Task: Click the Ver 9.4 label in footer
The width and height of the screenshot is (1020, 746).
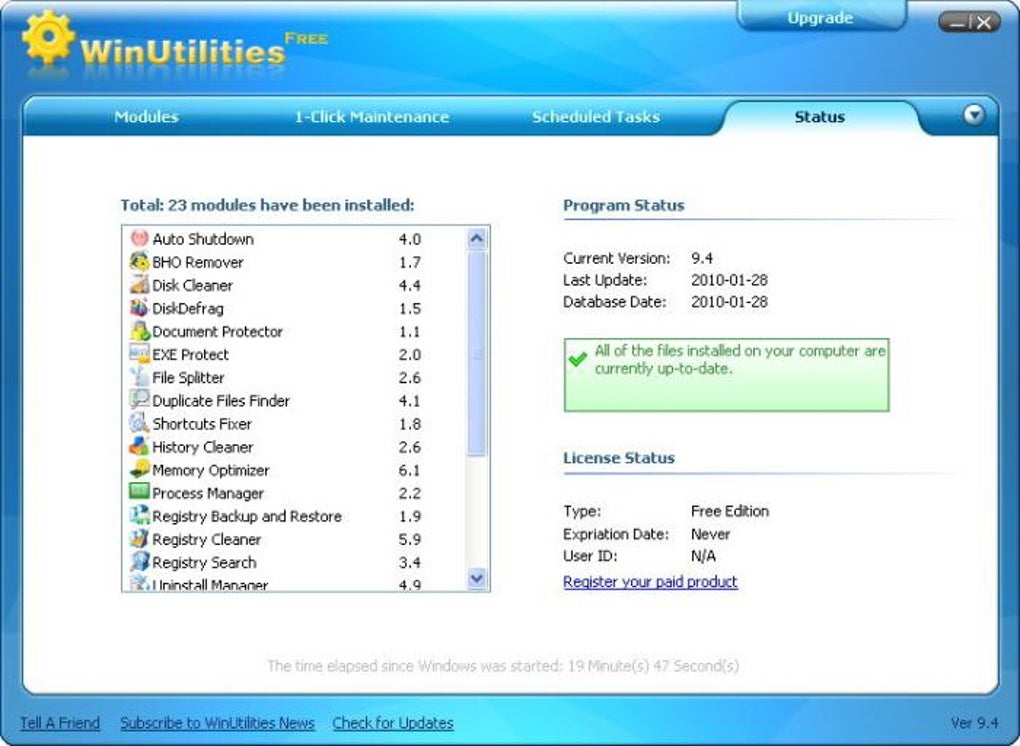Action: 974,723
